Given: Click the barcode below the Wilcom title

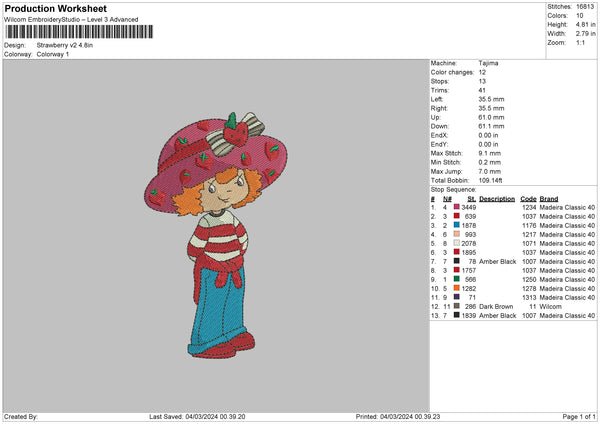Looking at the screenshot, I should 79,32.
